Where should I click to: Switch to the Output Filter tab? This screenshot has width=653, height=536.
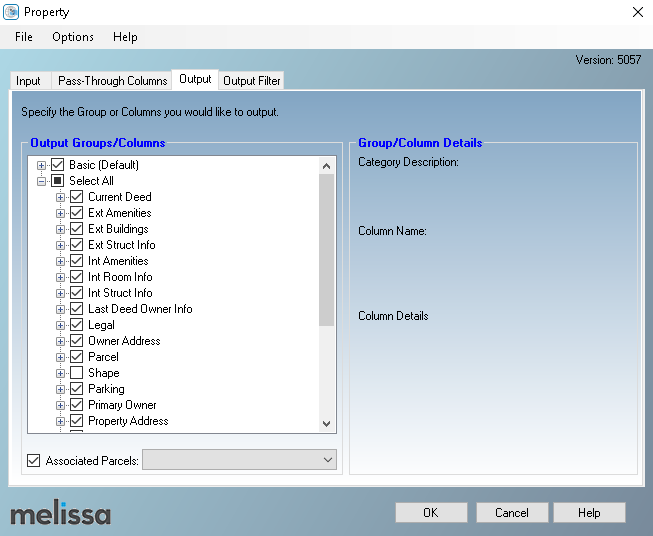tap(252, 81)
